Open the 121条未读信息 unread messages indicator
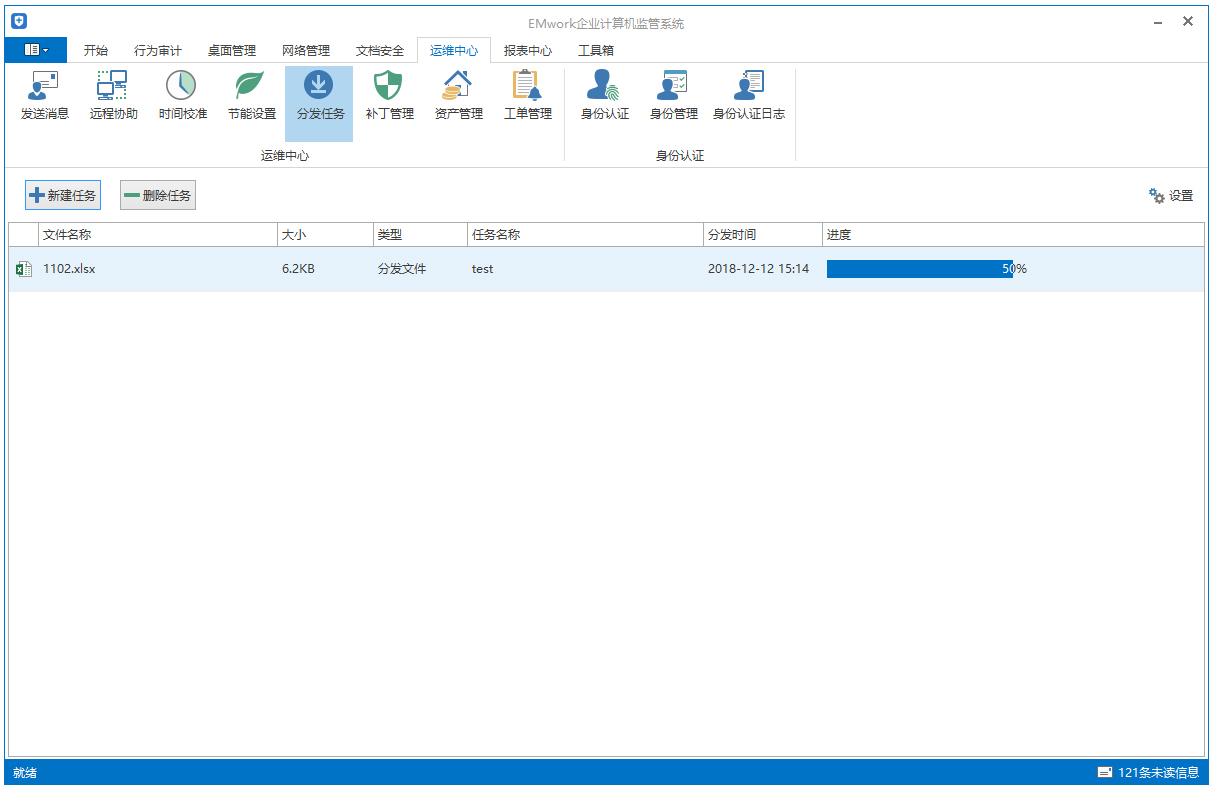Image resolution: width=1214 pixels, height=789 pixels. click(1148, 772)
